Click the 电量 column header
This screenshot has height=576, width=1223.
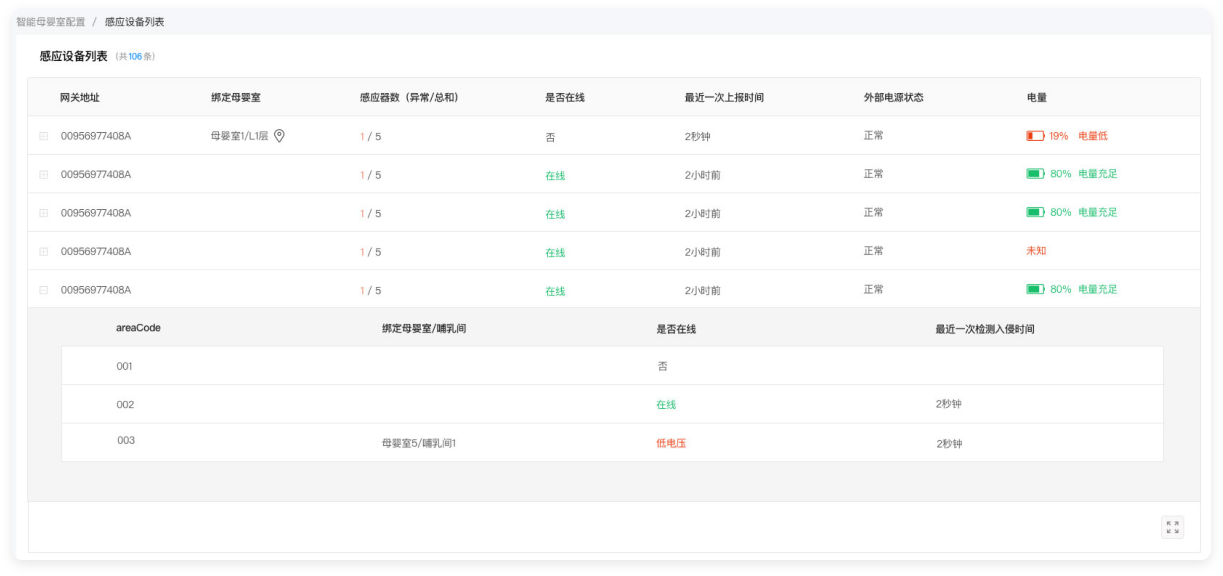1036,97
